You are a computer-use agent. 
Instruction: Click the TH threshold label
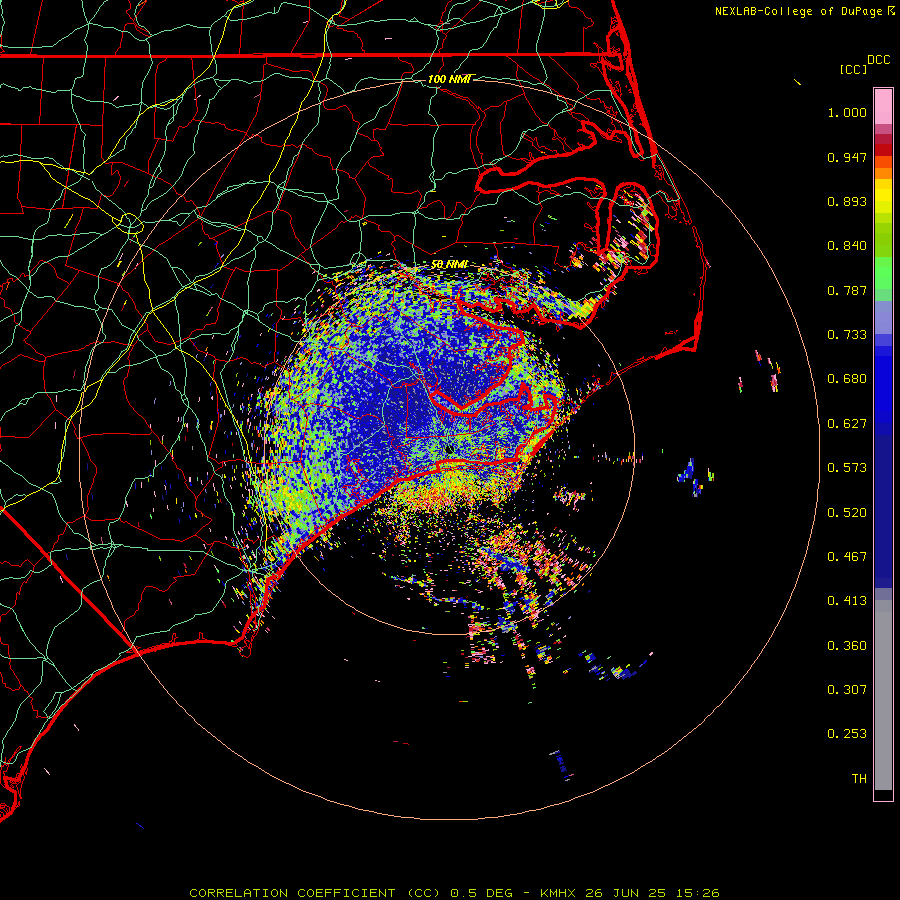click(x=859, y=779)
